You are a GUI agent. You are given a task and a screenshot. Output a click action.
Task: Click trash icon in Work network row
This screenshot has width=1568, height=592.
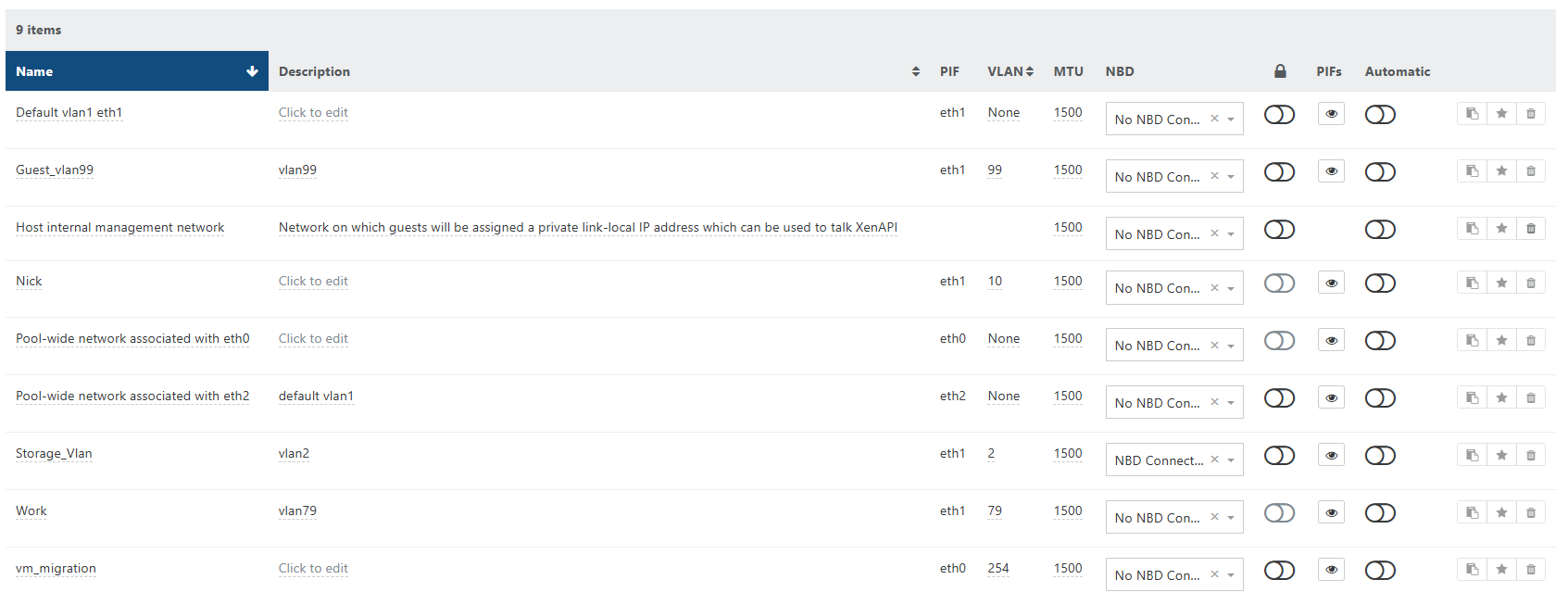click(1531, 512)
